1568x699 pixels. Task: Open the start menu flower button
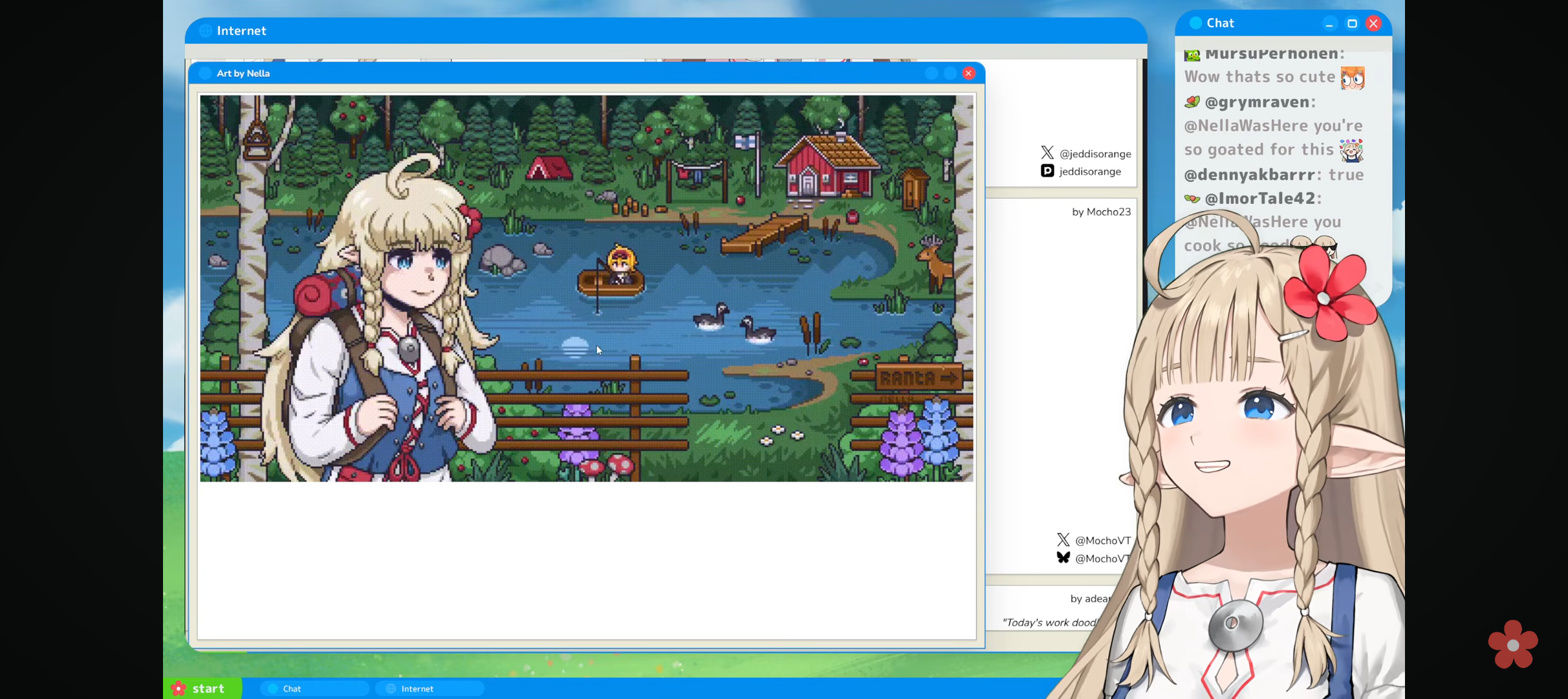click(x=202, y=688)
